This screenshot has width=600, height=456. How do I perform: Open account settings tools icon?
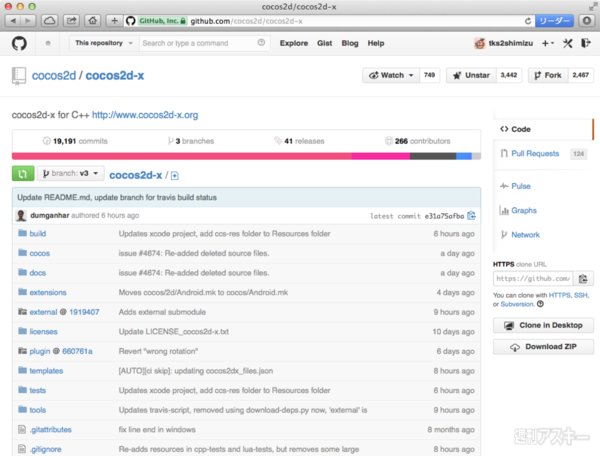[x=567, y=43]
